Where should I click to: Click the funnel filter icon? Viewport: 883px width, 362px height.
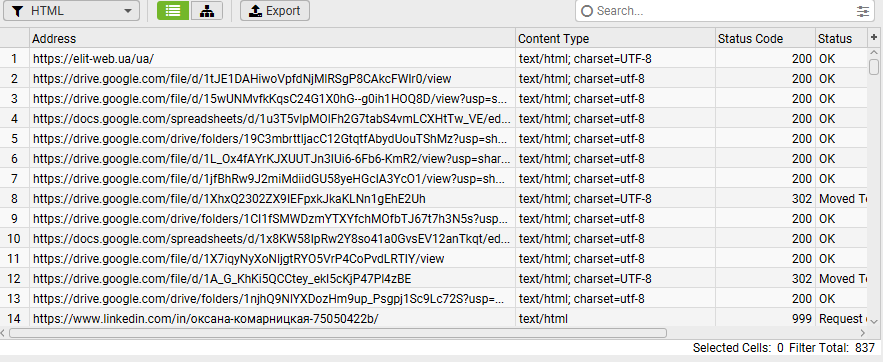(18, 11)
